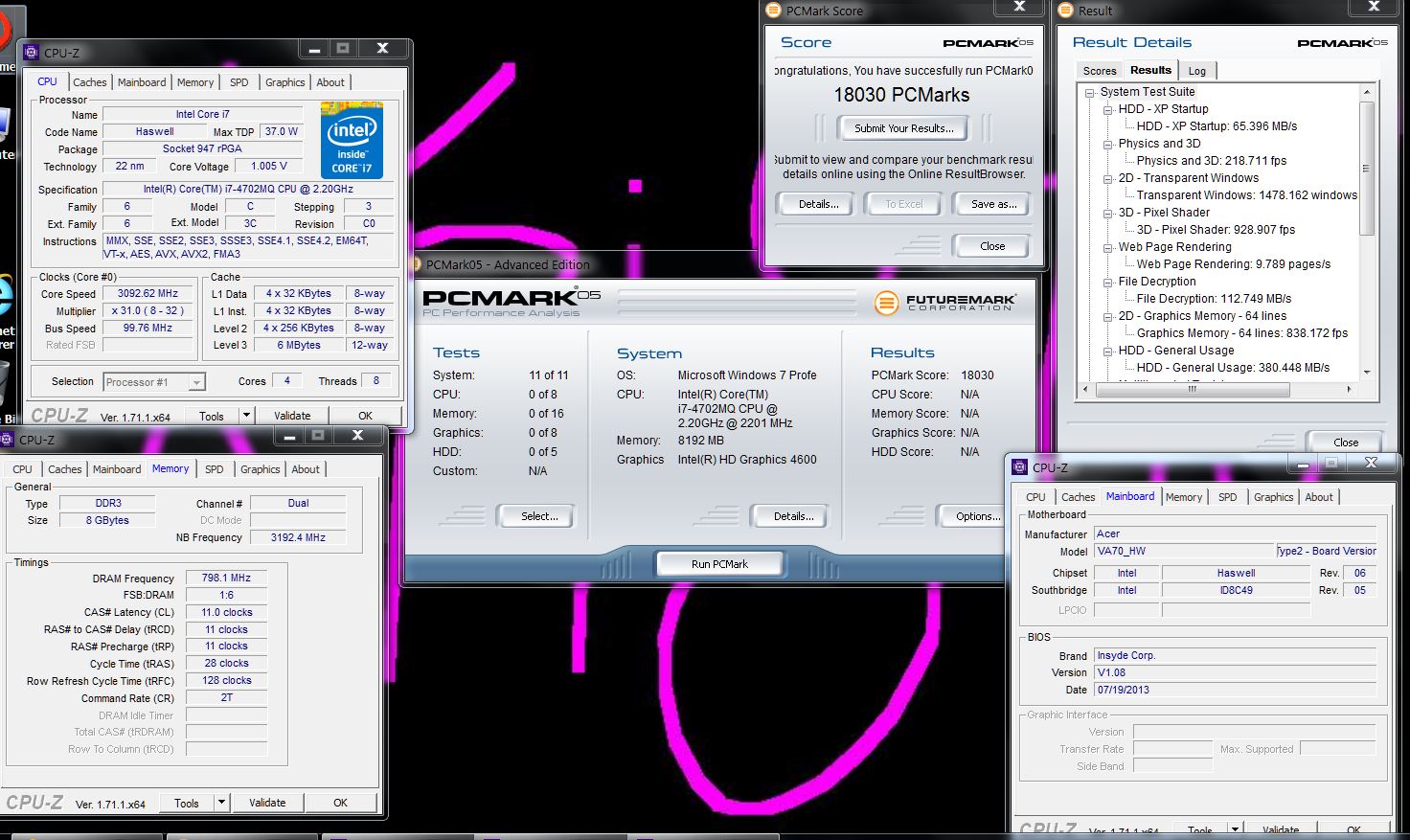
Task: Click CPU-Z title icon of CPU window
Action: 31,53
